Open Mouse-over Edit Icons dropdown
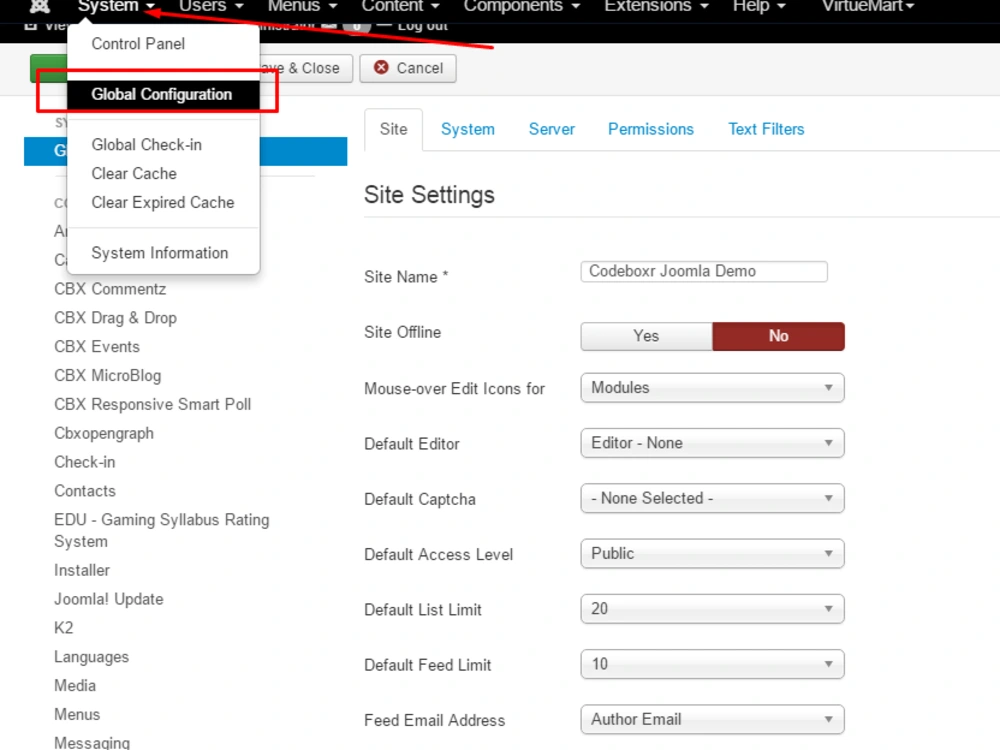The image size is (1000, 750). (712, 388)
